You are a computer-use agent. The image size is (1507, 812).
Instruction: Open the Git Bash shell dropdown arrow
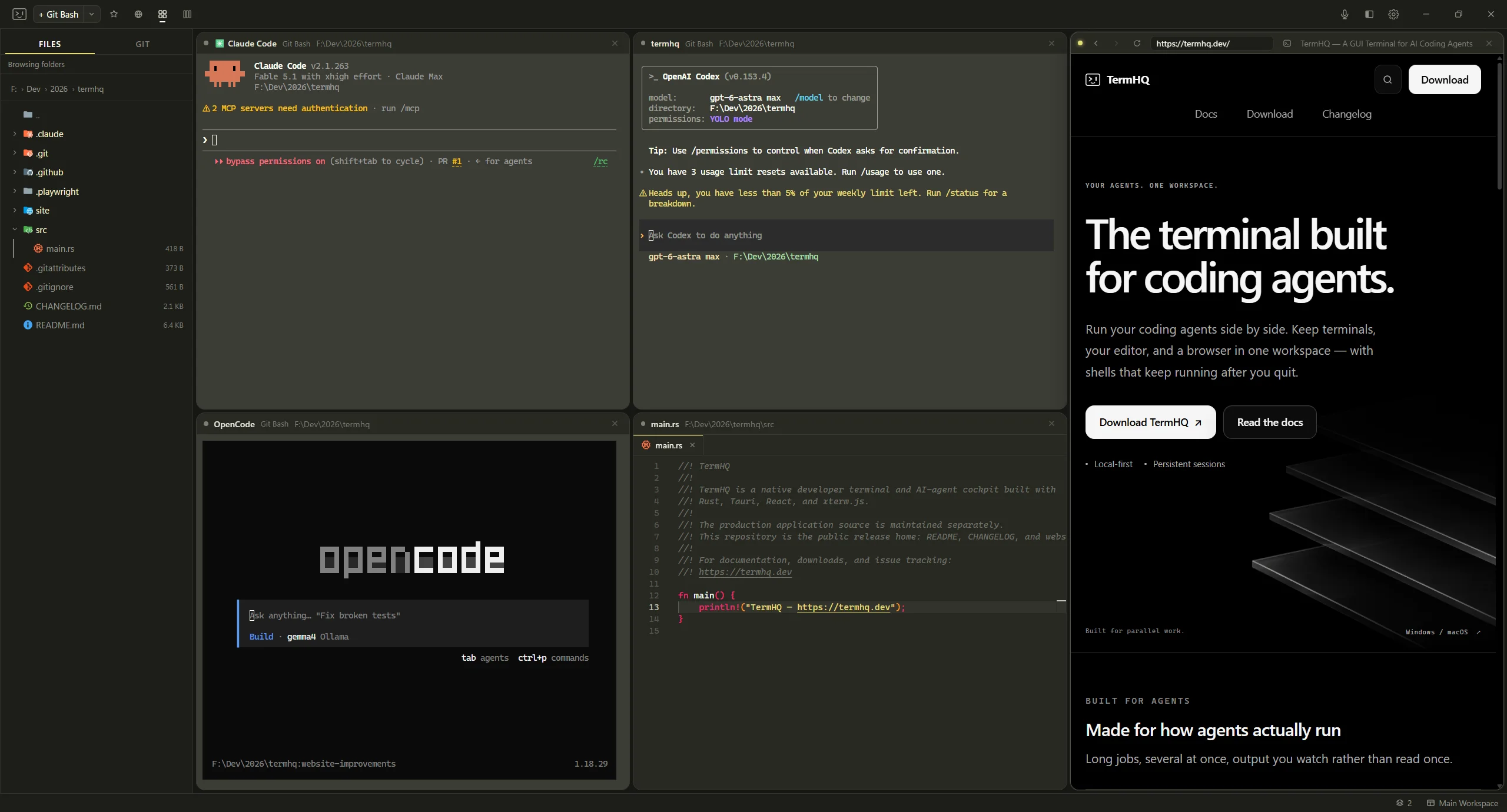pyautogui.click(x=92, y=14)
